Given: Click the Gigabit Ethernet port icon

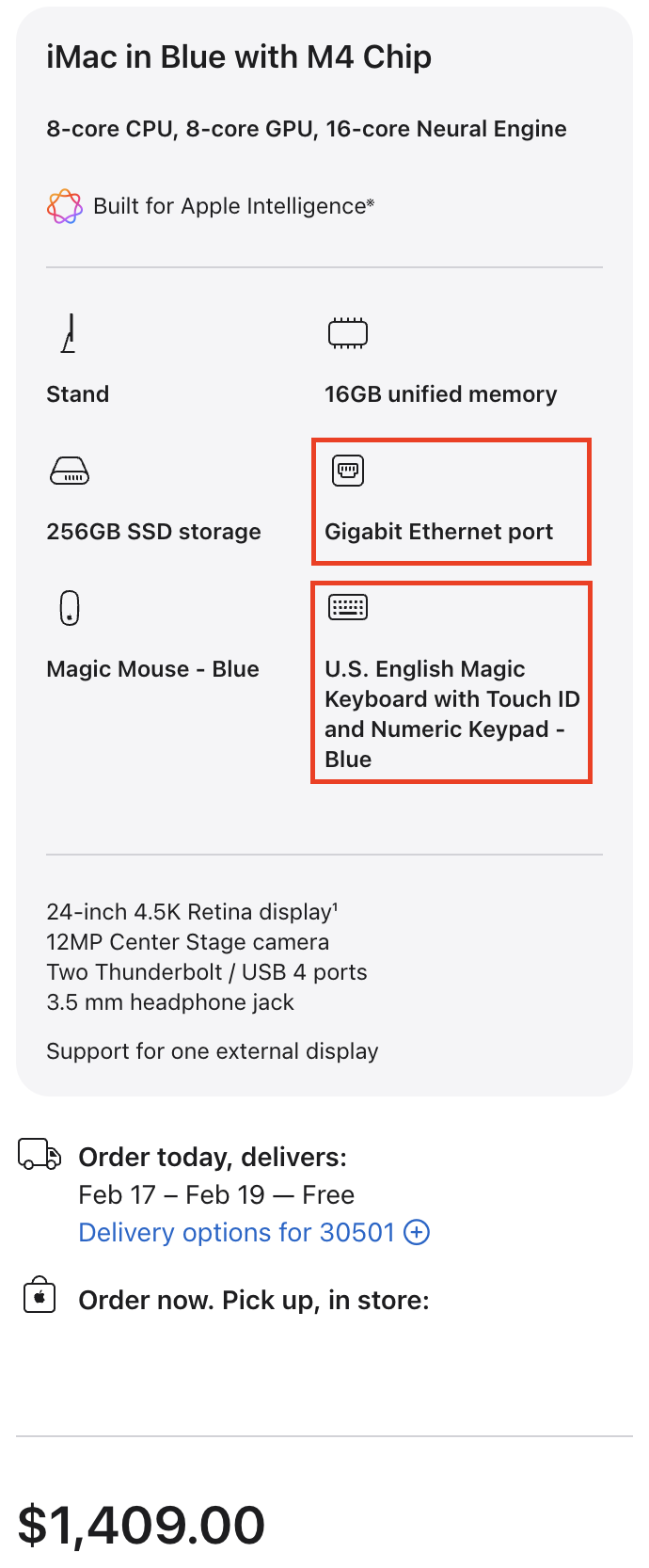Looking at the screenshot, I should click(347, 470).
